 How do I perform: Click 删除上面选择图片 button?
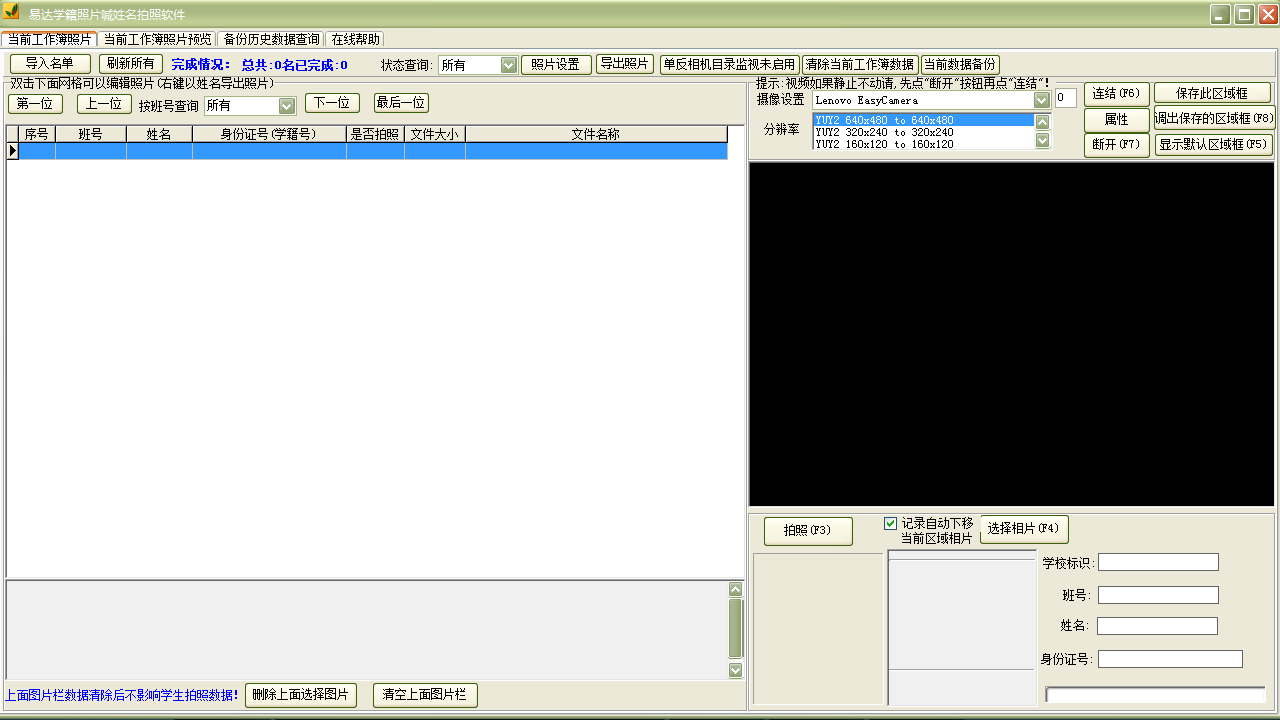pyautogui.click(x=301, y=695)
